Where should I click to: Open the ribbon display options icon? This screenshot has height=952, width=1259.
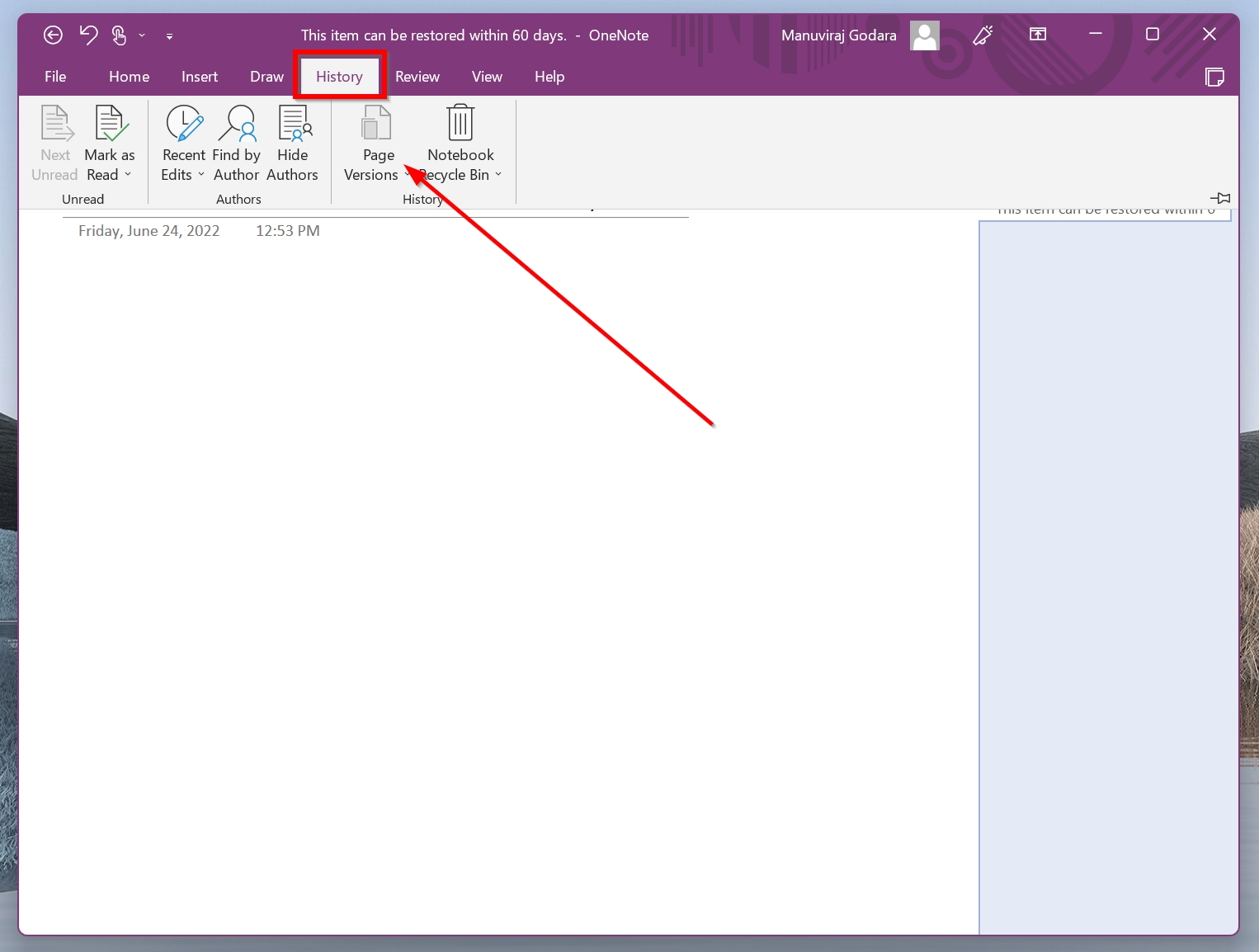(1036, 35)
